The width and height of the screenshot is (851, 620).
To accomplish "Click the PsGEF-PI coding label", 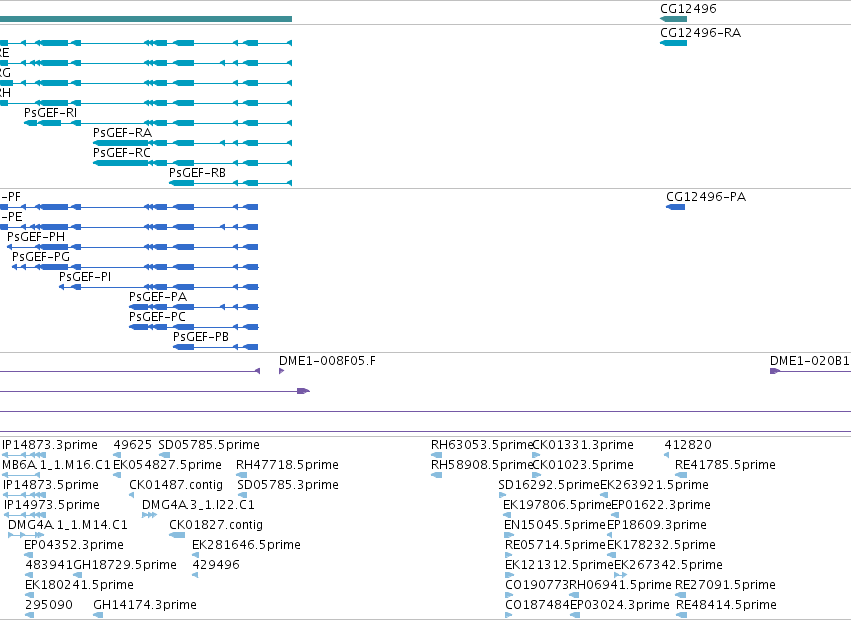I will 85,277.
